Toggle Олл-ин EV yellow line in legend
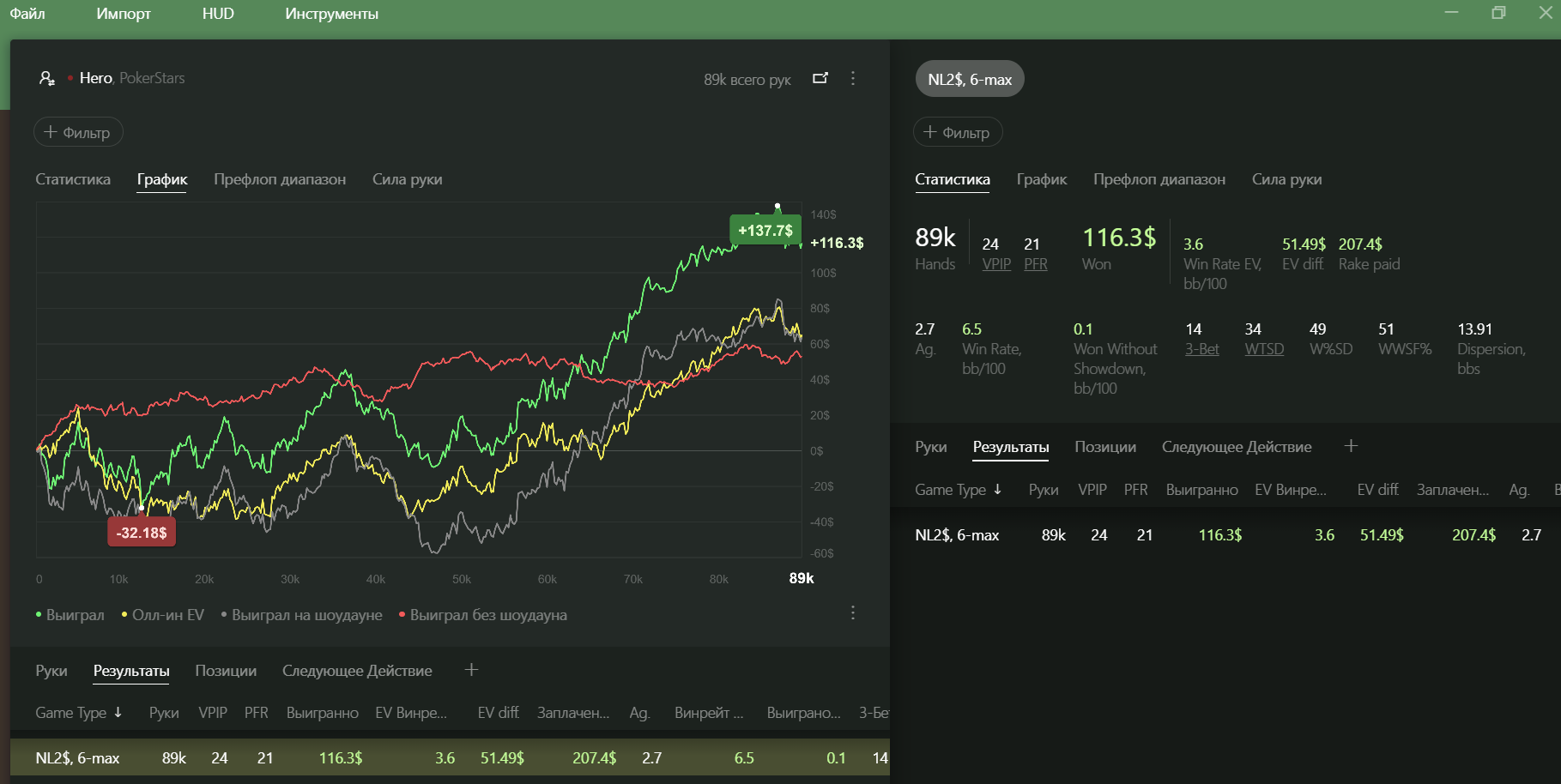This screenshot has height=784, width=1561. tap(163, 615)
